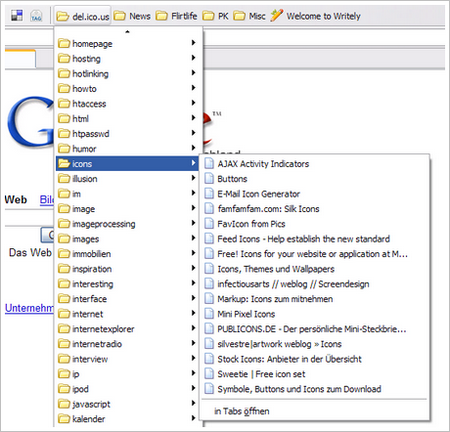Click the del.icio.us checkered toolbar icon
The image size is (450, 432).
coord(17,15)
